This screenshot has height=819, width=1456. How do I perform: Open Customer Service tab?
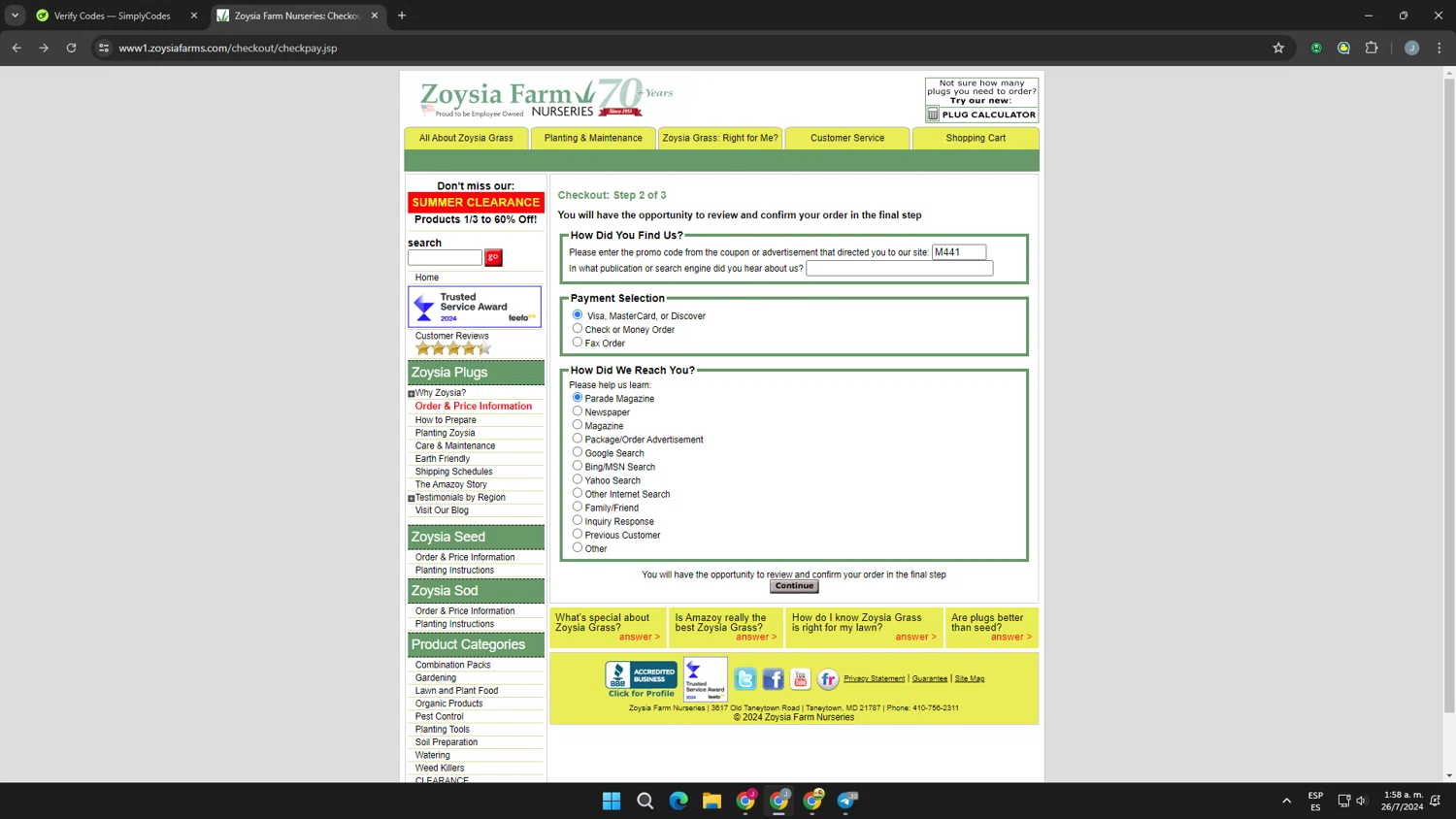click(x=847, y=138)
